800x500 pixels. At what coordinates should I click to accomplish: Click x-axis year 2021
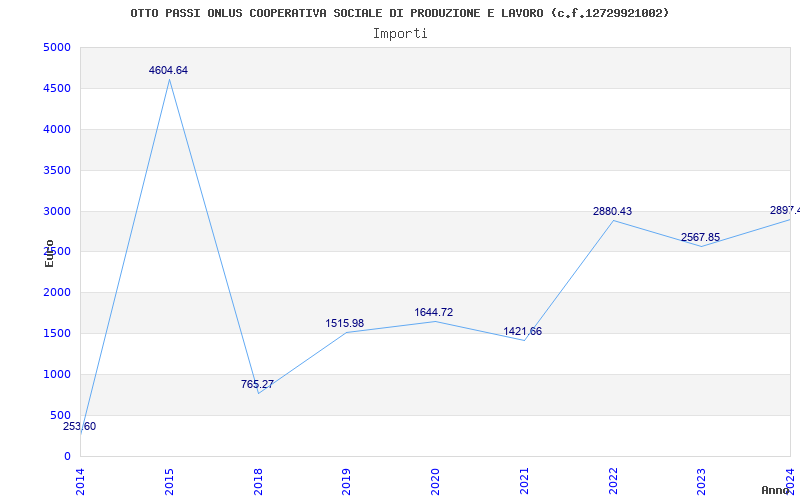(x=524, y=482)
